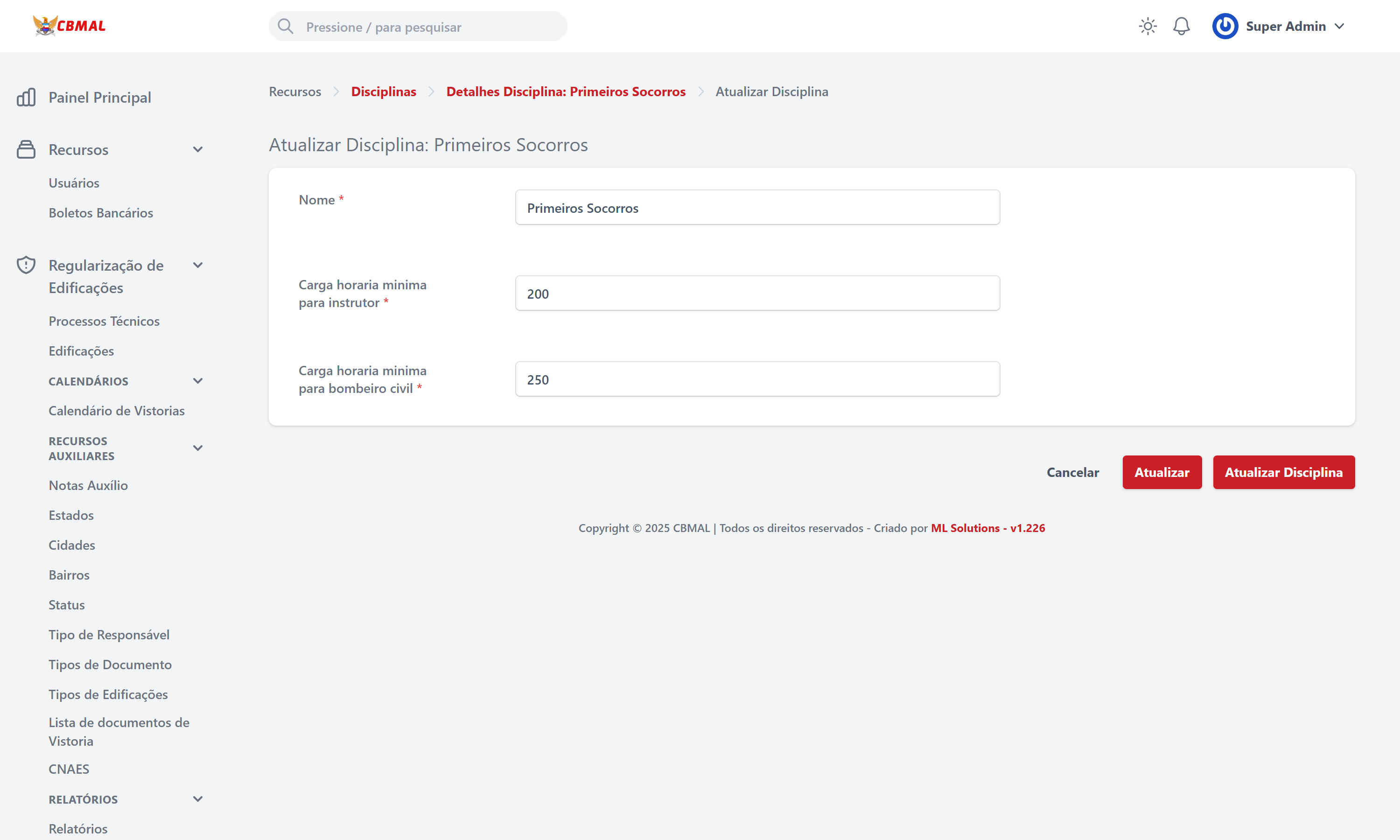
Task: Collapse the Relatórios group chevron
Action: coord(197,799)
